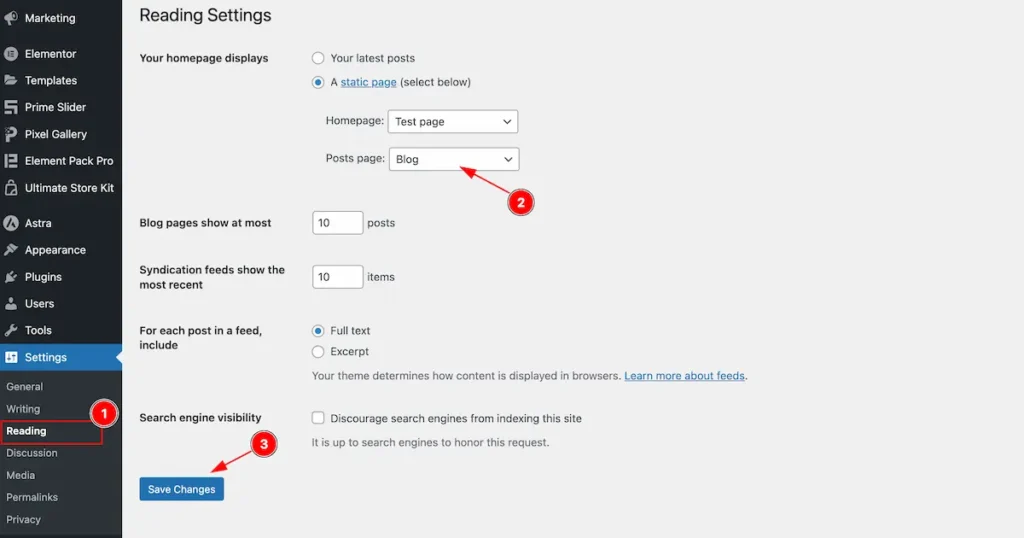
Task: Expand the Posts page dropdown showing Blog
Action: [454, 159]
